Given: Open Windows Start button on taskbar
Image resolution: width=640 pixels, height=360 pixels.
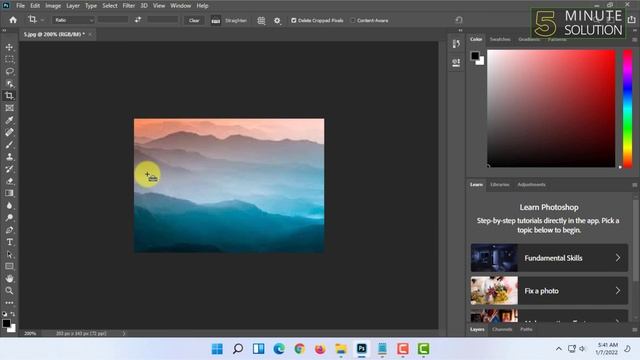Looking at the screenshot, I should (218, 349).
